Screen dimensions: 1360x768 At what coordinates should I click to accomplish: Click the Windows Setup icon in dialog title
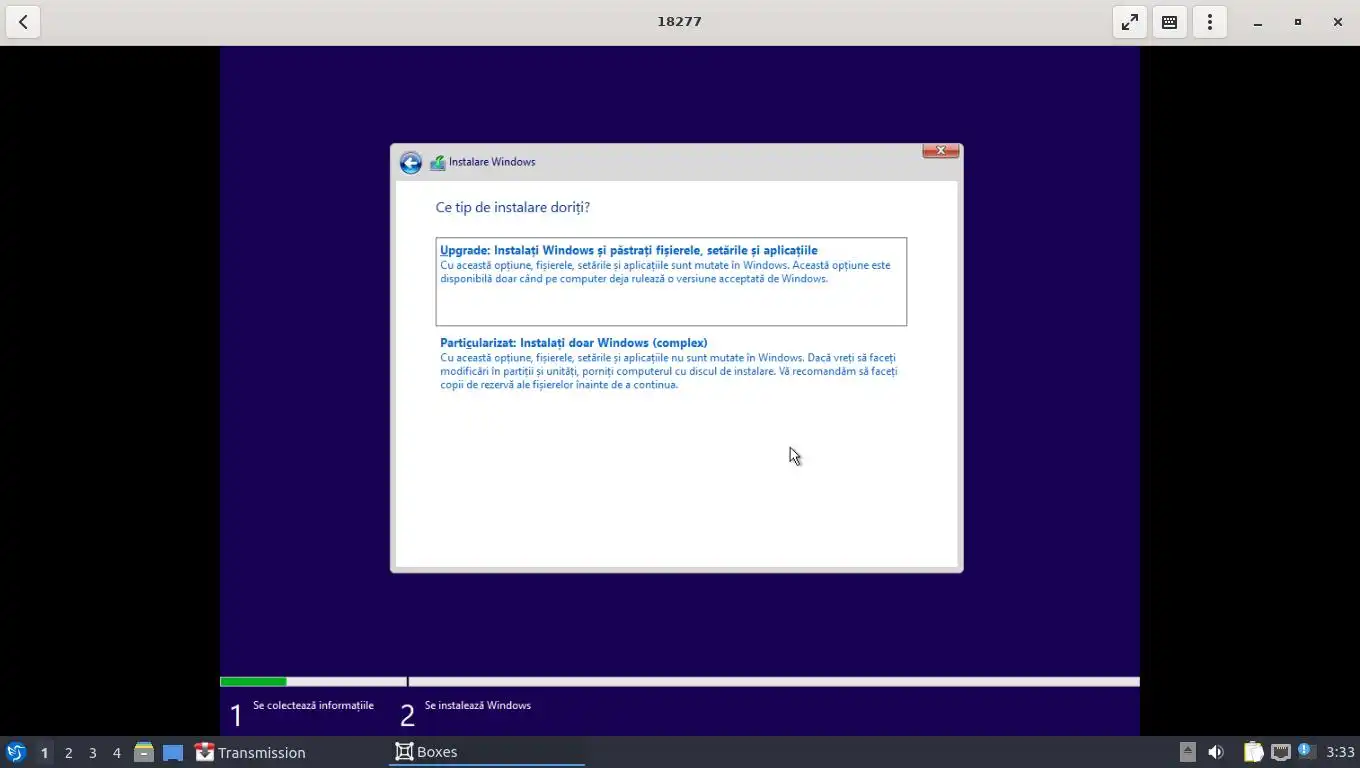click(x=437, y=162)
